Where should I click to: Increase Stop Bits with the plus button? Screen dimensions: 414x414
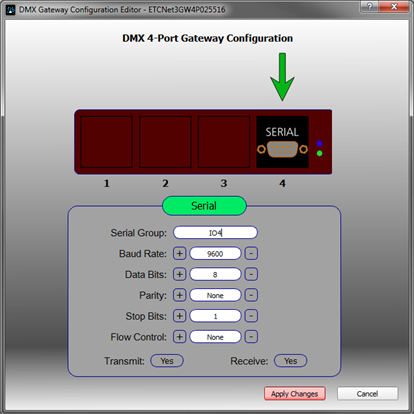179,316
